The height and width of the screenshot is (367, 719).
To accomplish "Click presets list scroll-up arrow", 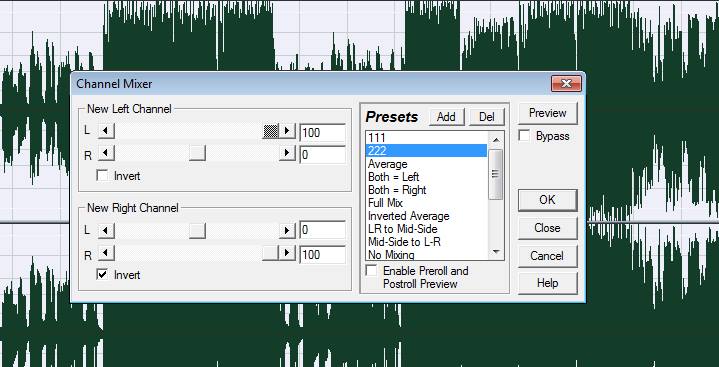I will point(496,139).
